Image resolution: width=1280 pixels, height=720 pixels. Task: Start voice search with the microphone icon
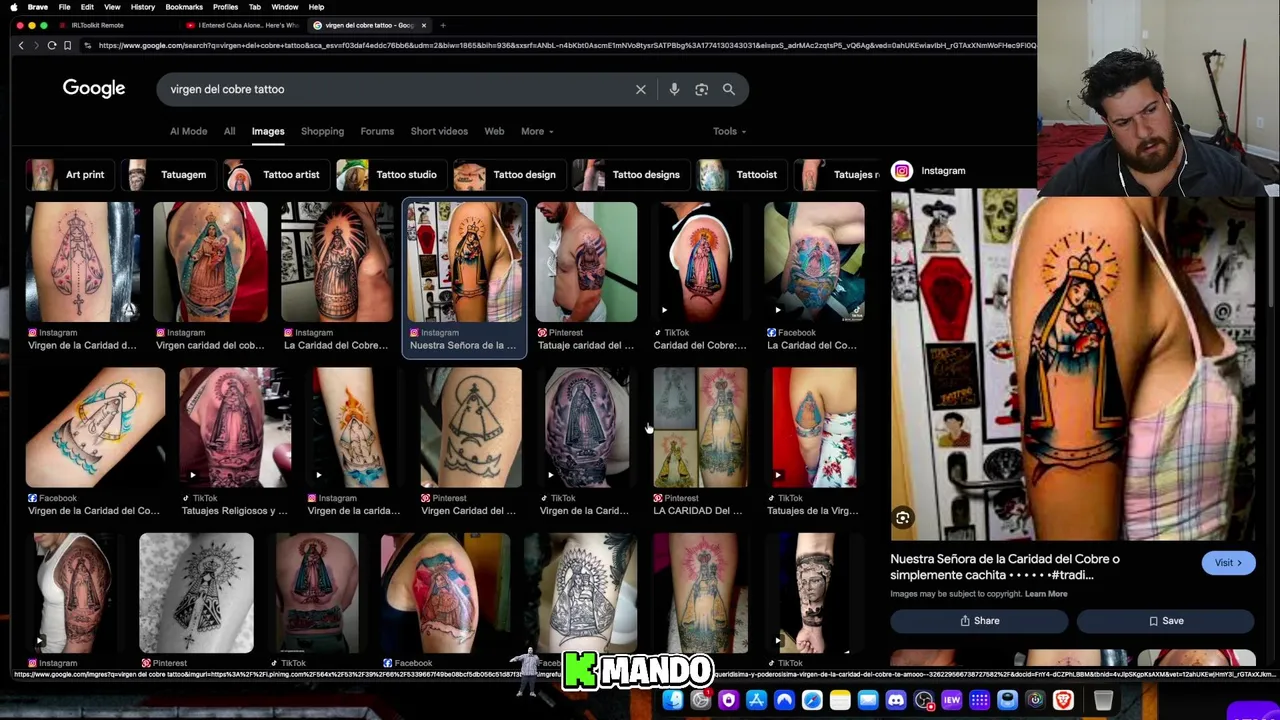[x=674, y=89]
